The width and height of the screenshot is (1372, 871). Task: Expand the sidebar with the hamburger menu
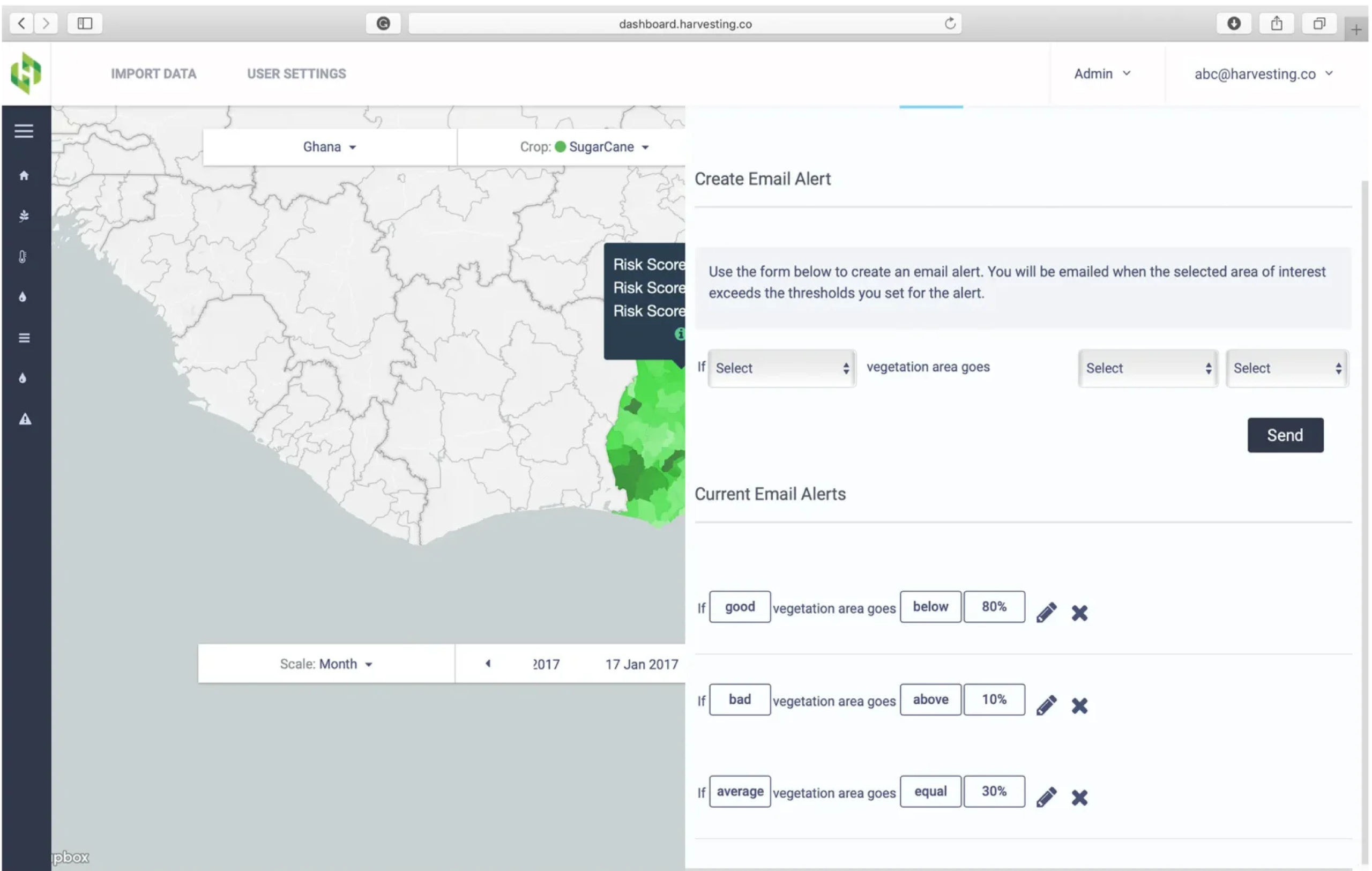pos(24,131)
